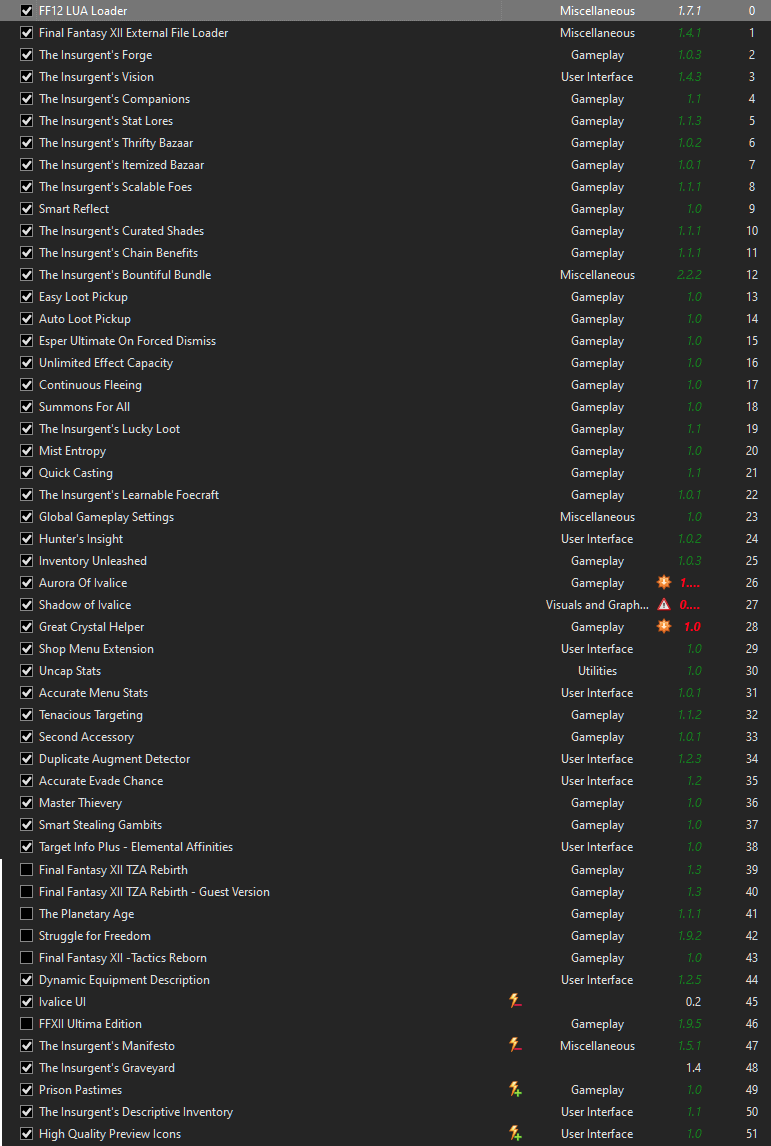771x1146 pixels.
Task: Click version 2.2.2 on Bountiful Bundle row
Action: [689, 275]
